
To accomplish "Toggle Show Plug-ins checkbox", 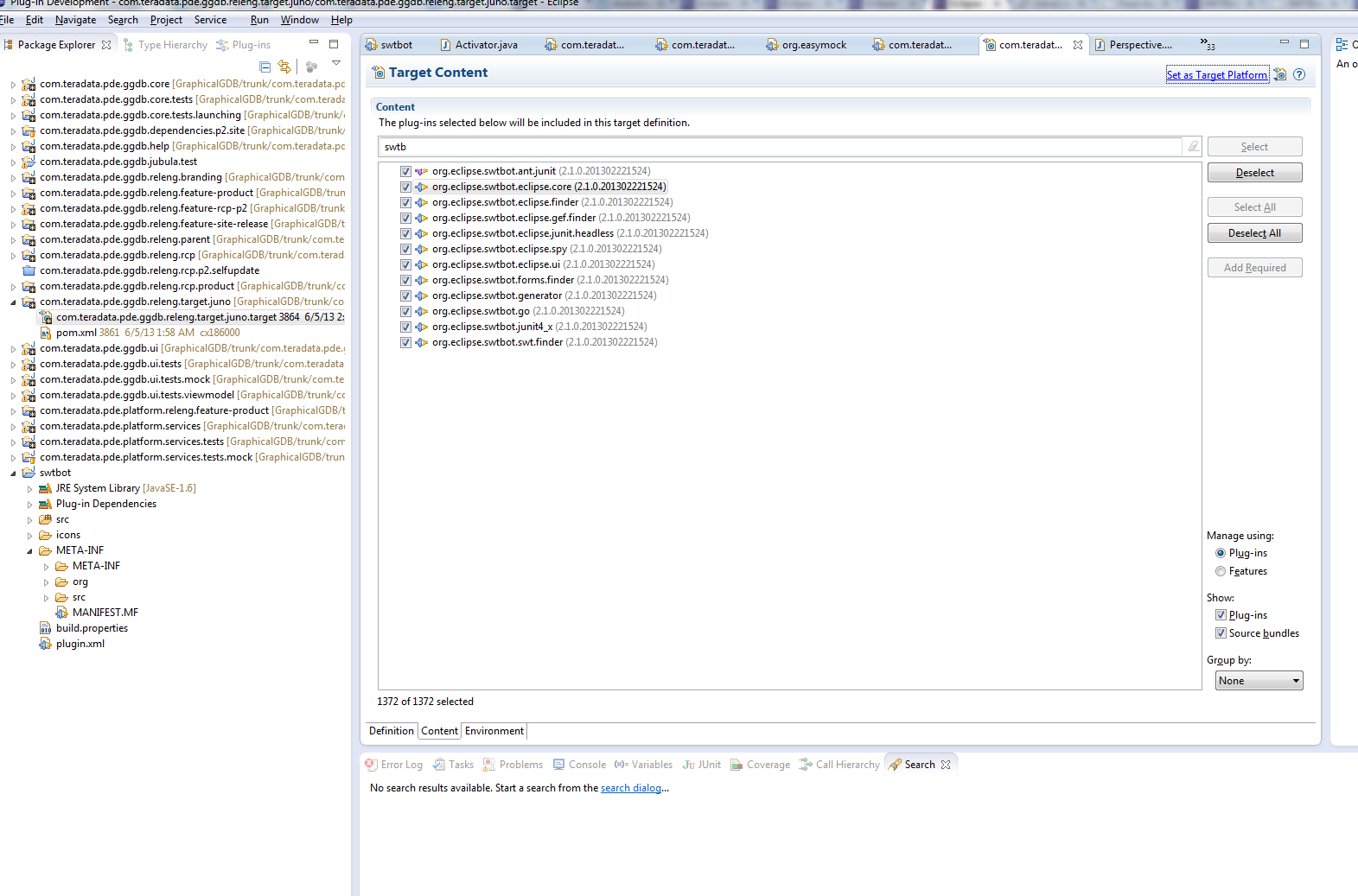I will pos(1221,615).
